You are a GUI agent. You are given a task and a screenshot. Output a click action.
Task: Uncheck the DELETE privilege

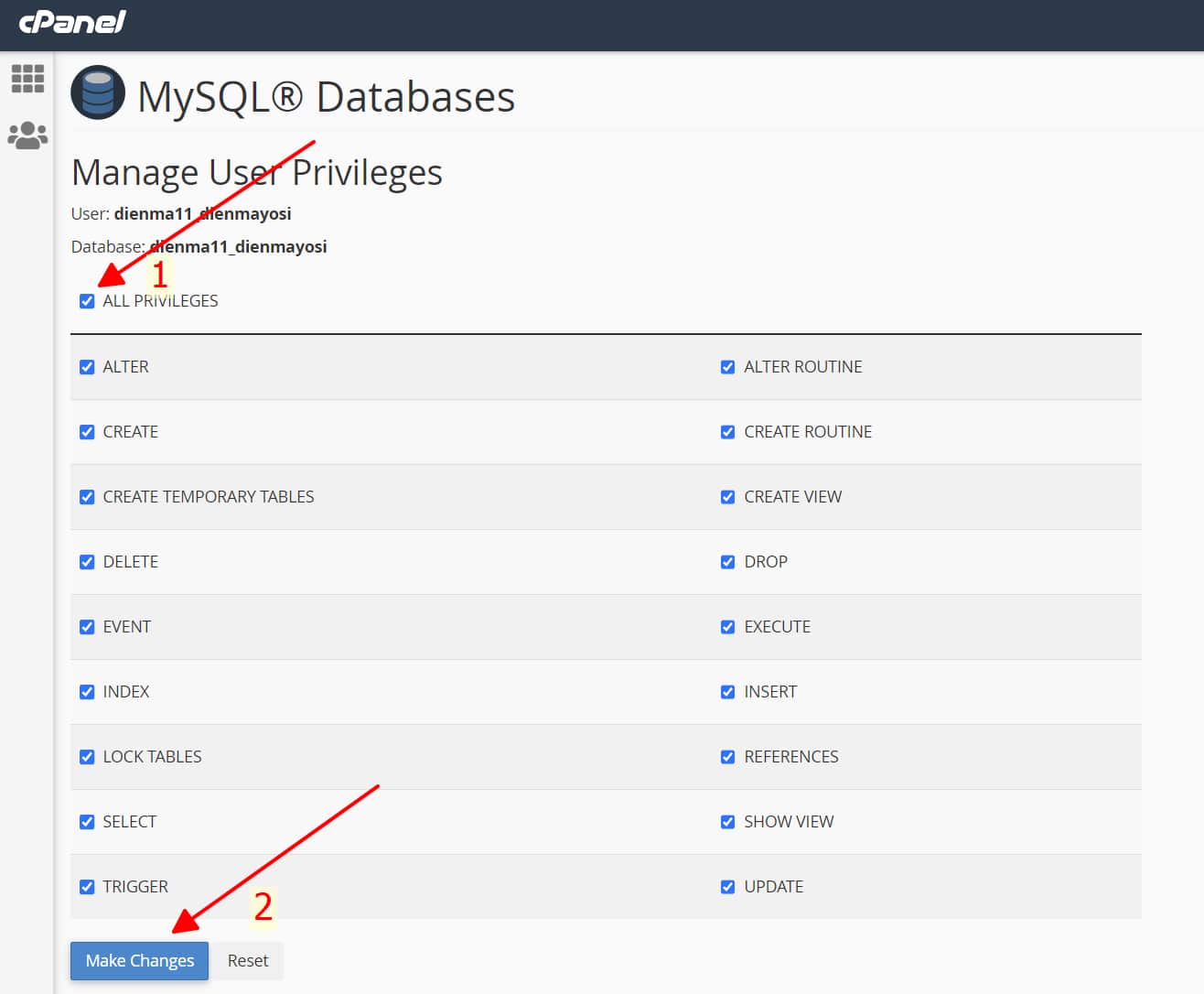pos(87,561)
